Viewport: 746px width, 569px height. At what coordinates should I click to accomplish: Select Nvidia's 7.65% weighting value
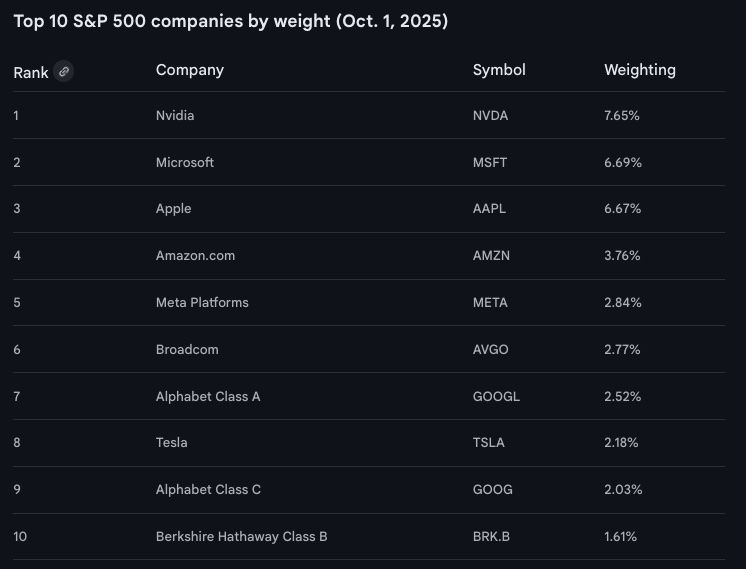pos(622,116)
